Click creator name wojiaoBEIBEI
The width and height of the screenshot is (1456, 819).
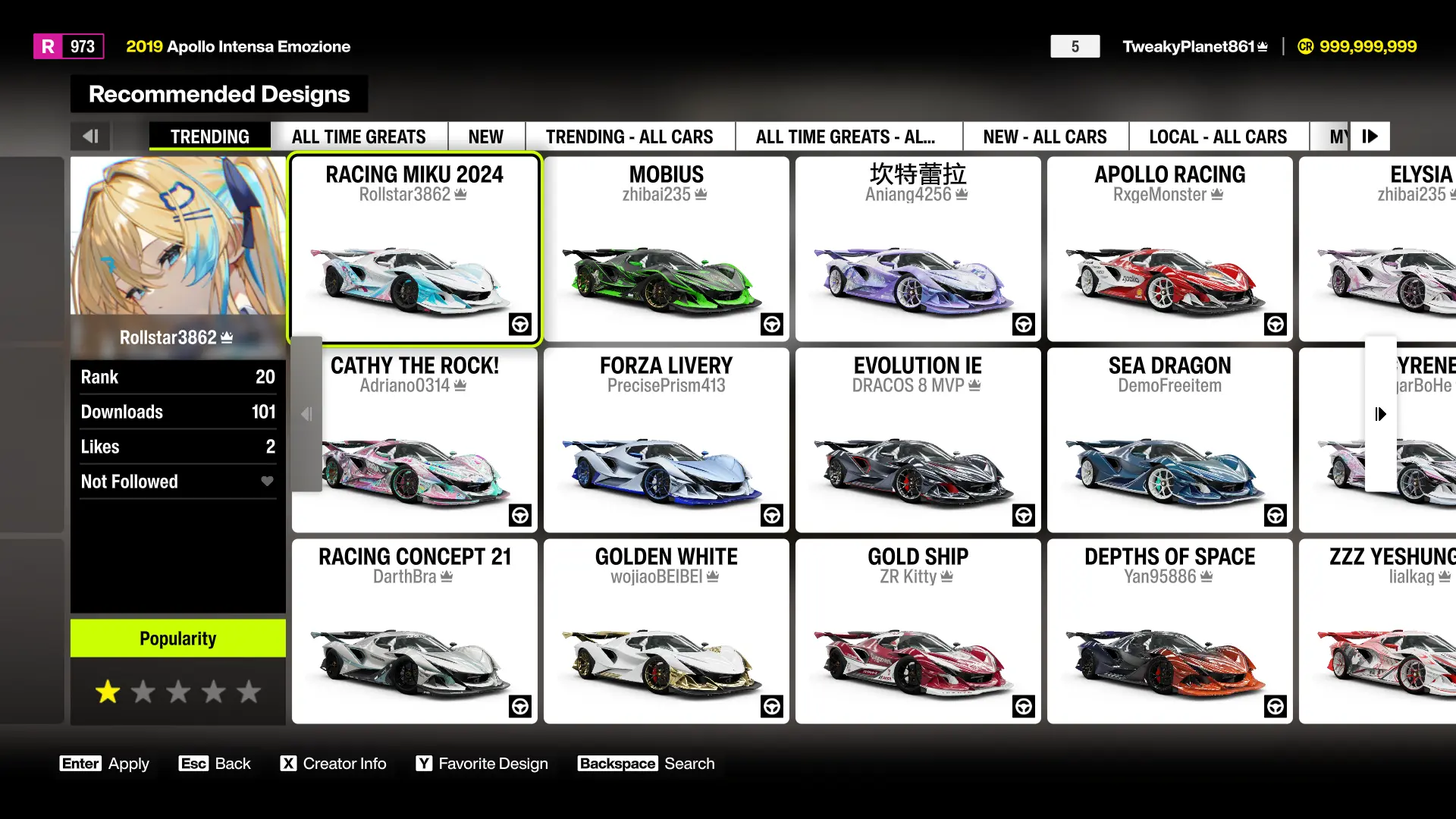pyautogui.click(x=657, y=577)
